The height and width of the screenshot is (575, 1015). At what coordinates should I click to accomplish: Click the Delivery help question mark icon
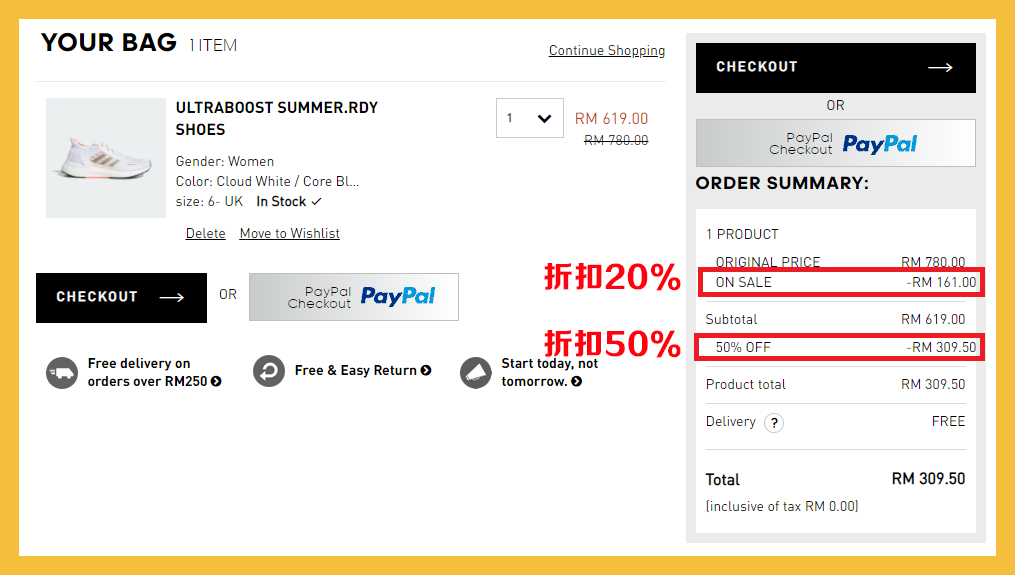[x=773, y=423]
